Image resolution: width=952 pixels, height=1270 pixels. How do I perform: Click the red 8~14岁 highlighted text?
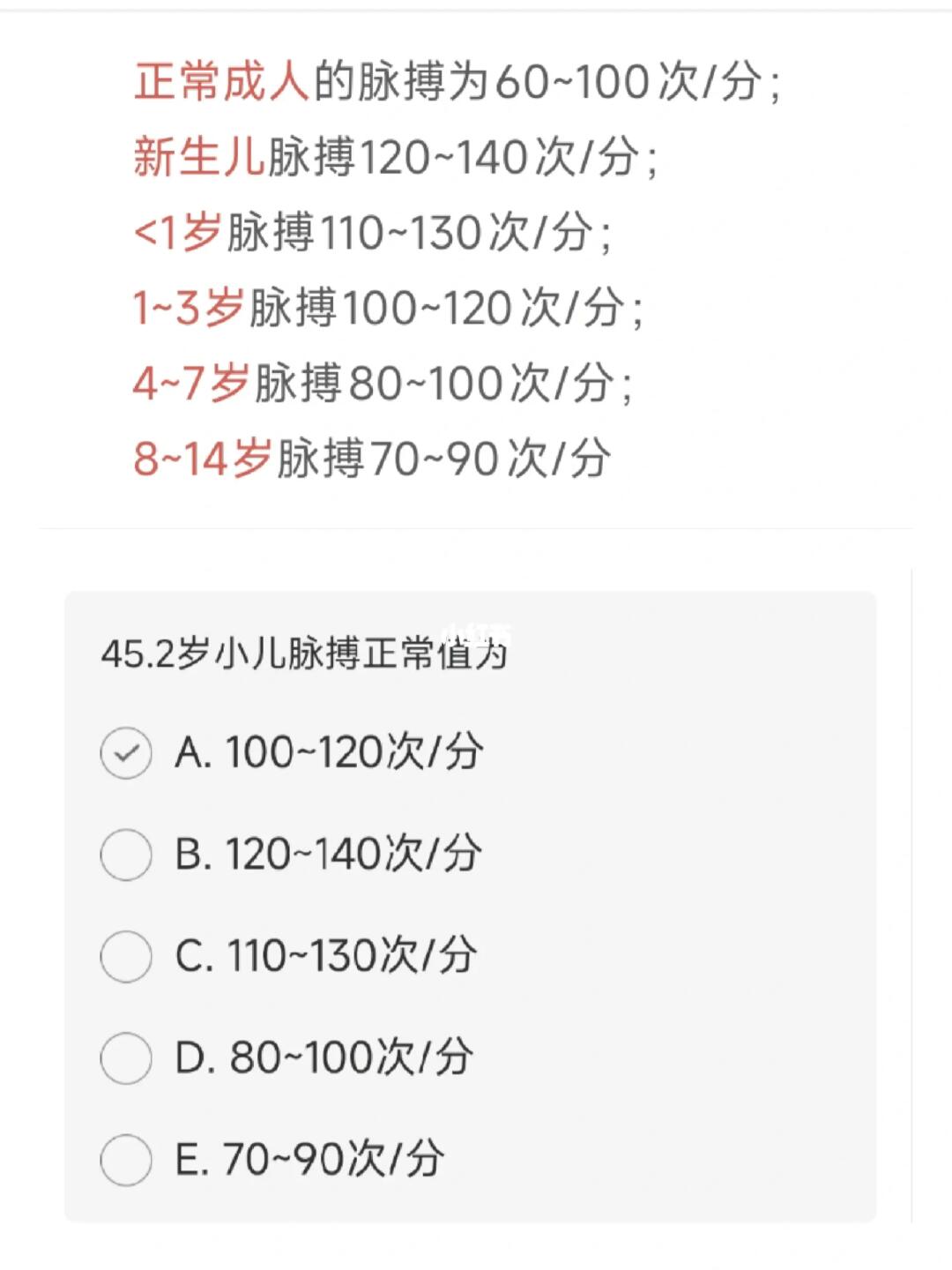203,459
